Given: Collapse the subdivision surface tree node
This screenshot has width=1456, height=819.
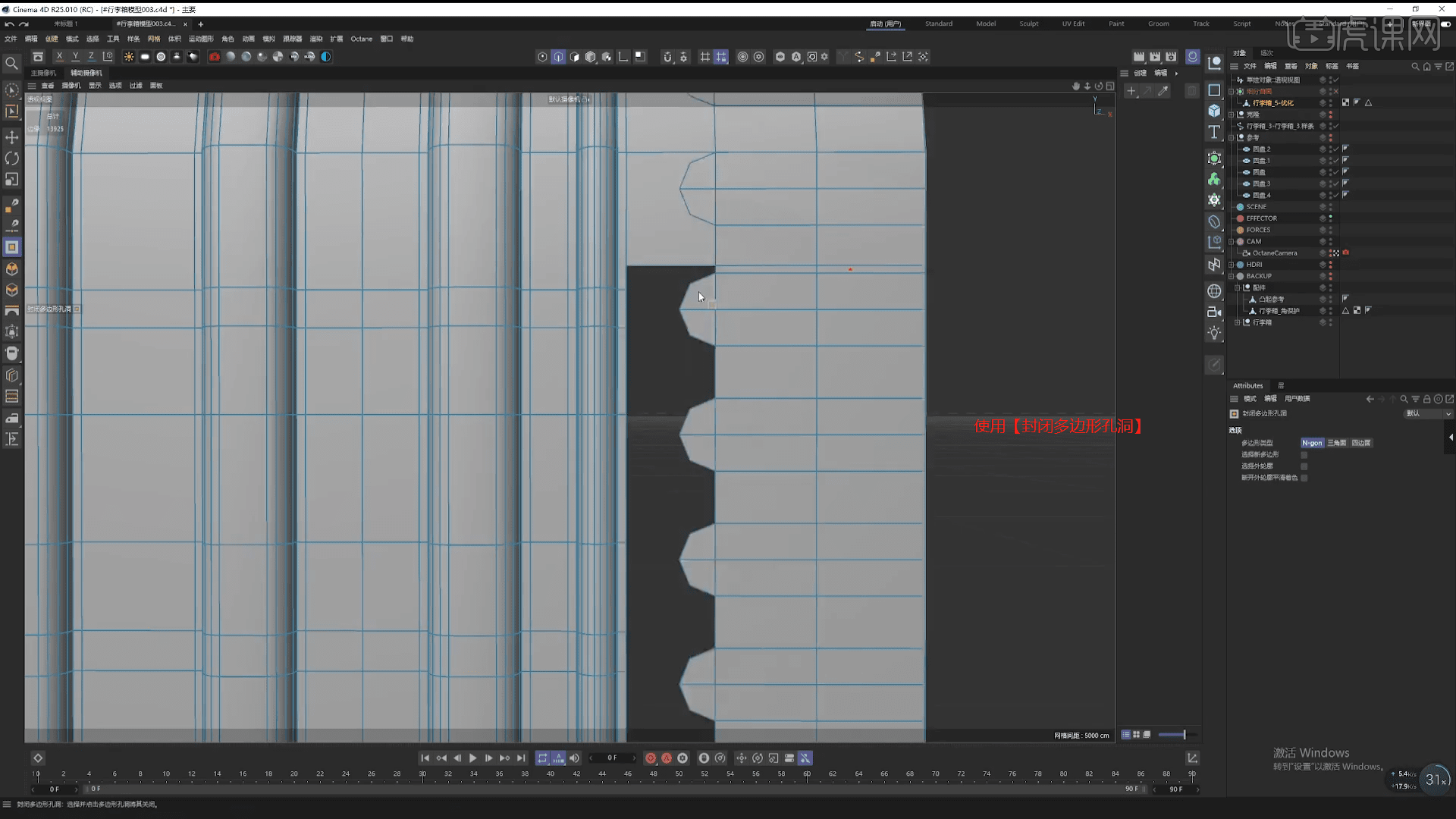Looking at the screenshot, I should tap(1232, 92).
